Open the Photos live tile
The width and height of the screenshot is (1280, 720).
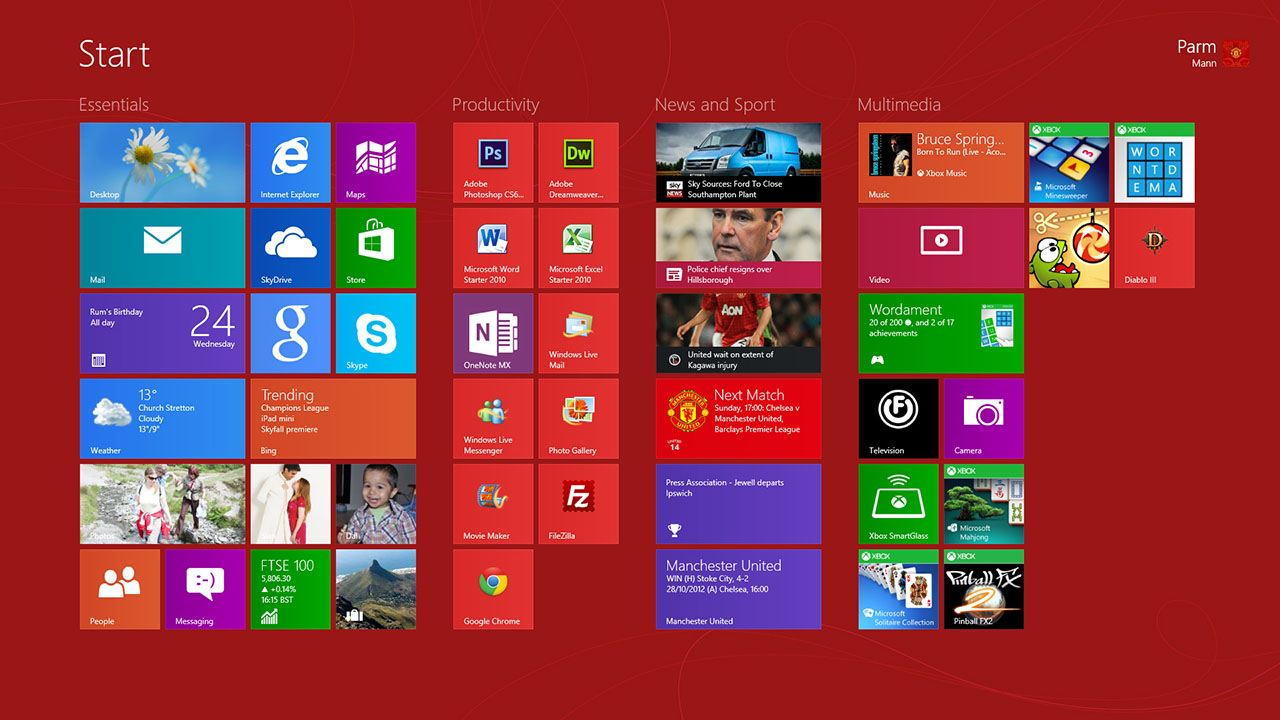click(162, 504)
